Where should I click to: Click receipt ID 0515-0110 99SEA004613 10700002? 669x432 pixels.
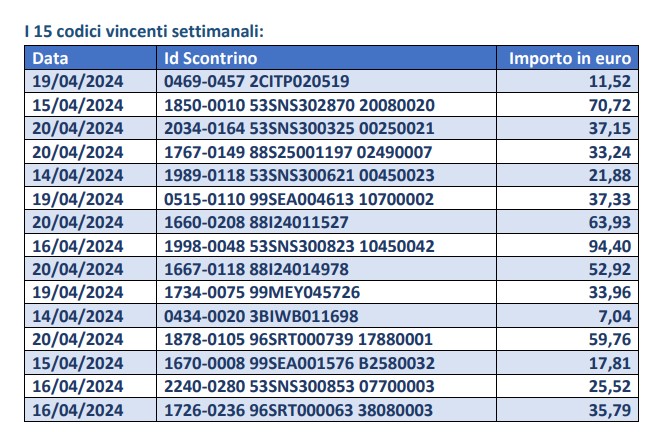coord(299,199)
